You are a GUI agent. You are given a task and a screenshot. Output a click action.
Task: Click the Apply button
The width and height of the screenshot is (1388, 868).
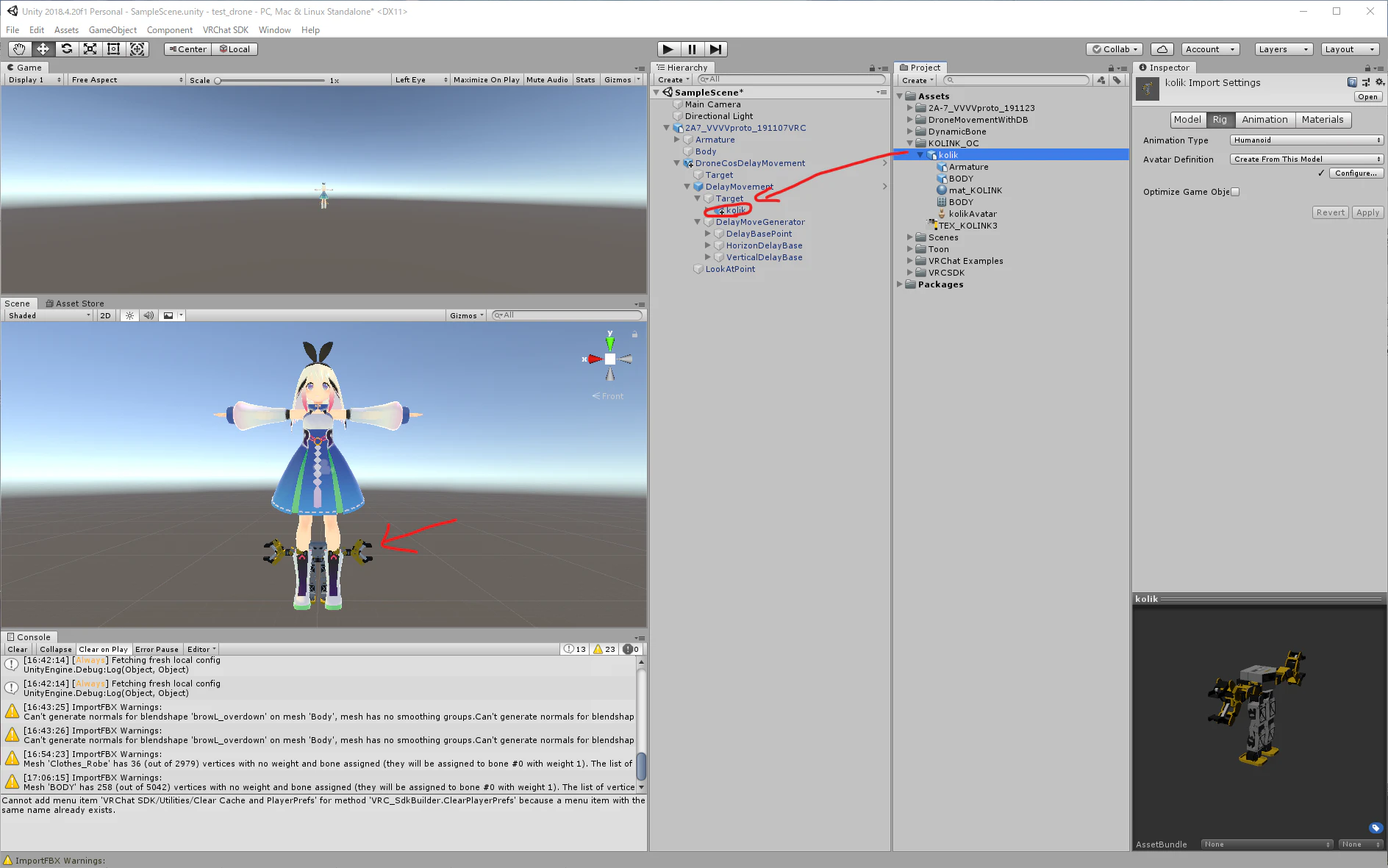coord(1367,212)
